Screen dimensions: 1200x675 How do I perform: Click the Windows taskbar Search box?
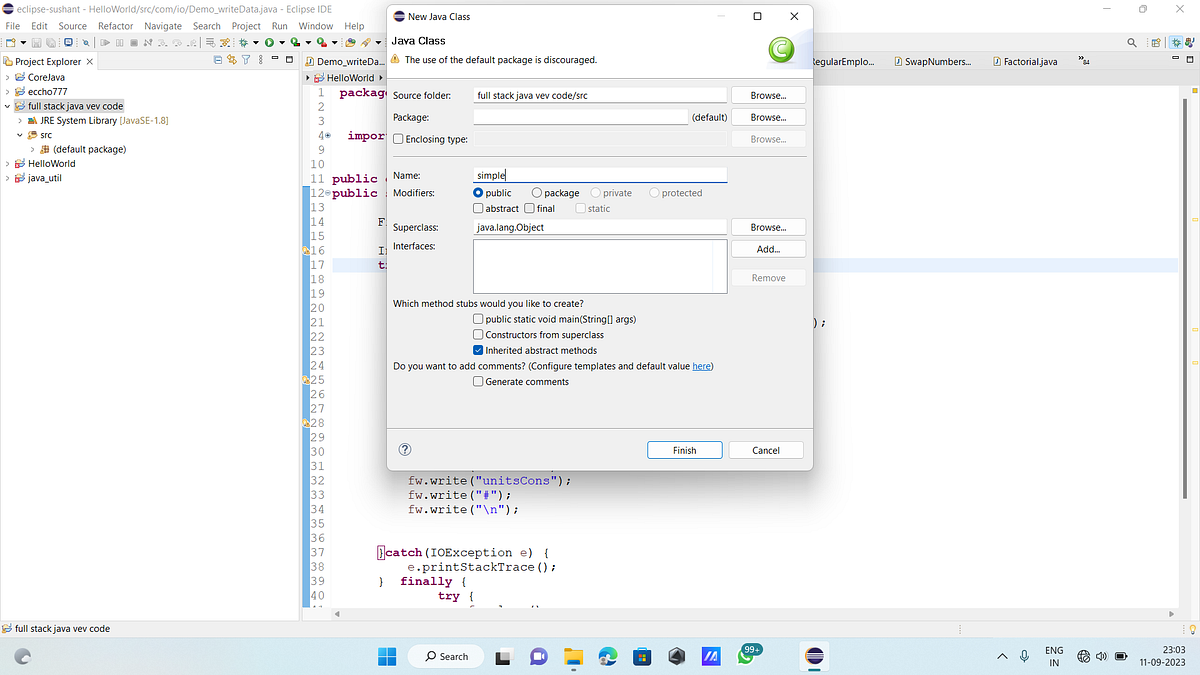(x=447, y=656)
